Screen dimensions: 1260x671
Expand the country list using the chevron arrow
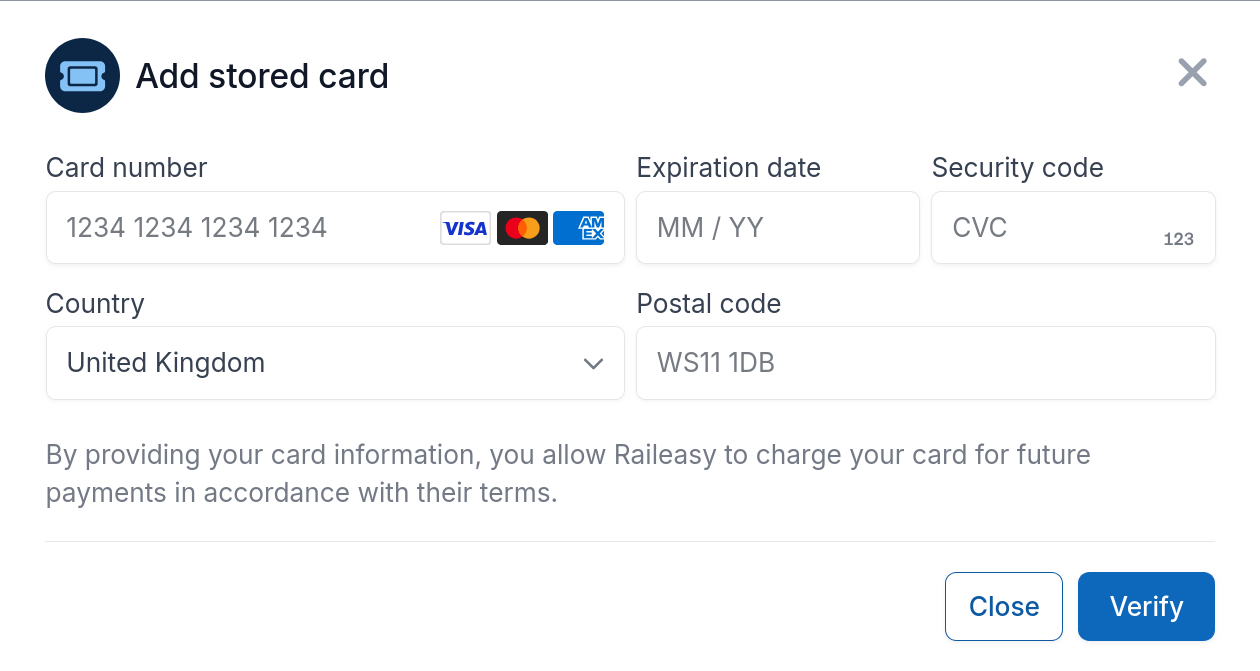point(593,363)
